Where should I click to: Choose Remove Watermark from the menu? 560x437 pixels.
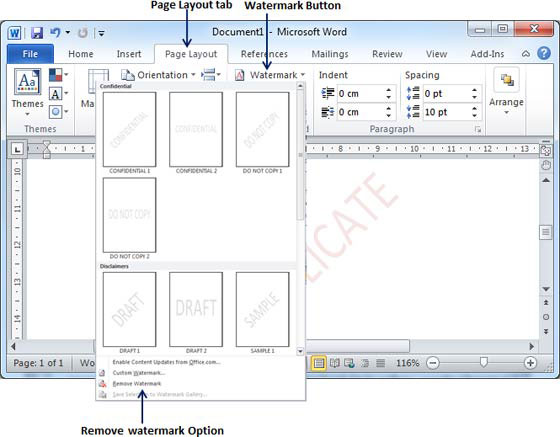click(137, 383)
